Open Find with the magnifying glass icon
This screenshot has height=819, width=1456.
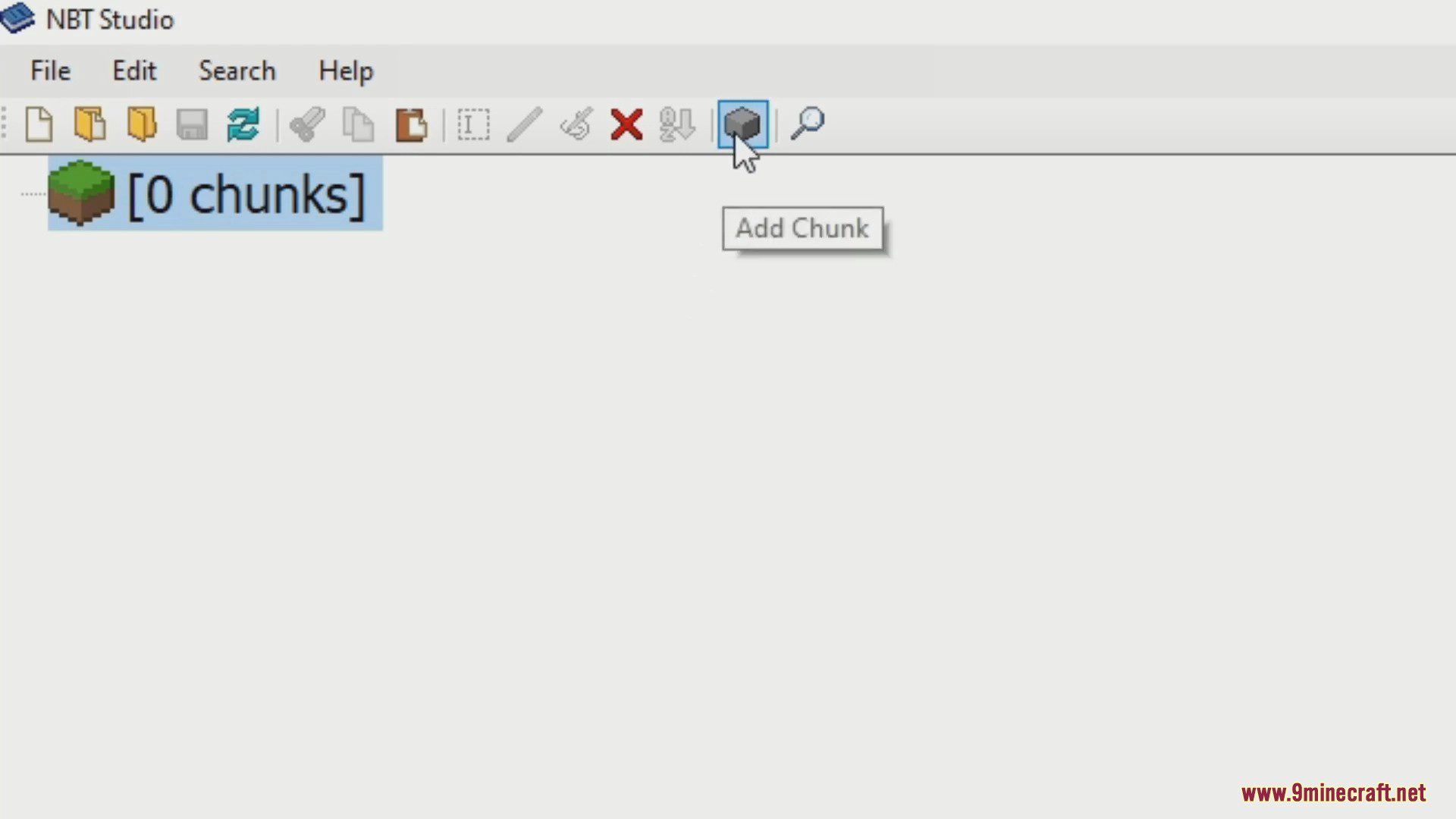tap(808, 124)
